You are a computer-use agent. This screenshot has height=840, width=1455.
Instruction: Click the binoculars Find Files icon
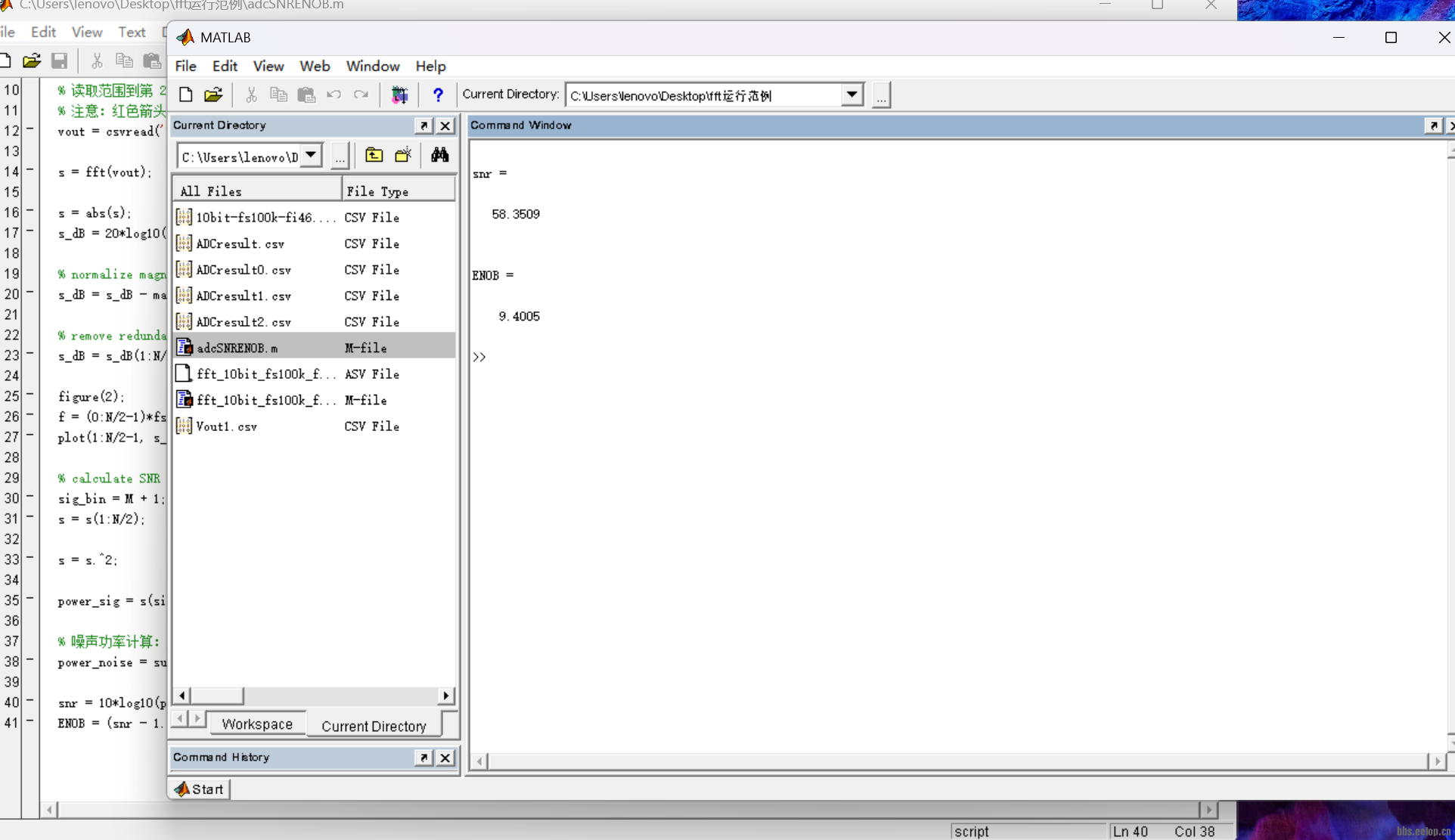click(x=439, y=155)
